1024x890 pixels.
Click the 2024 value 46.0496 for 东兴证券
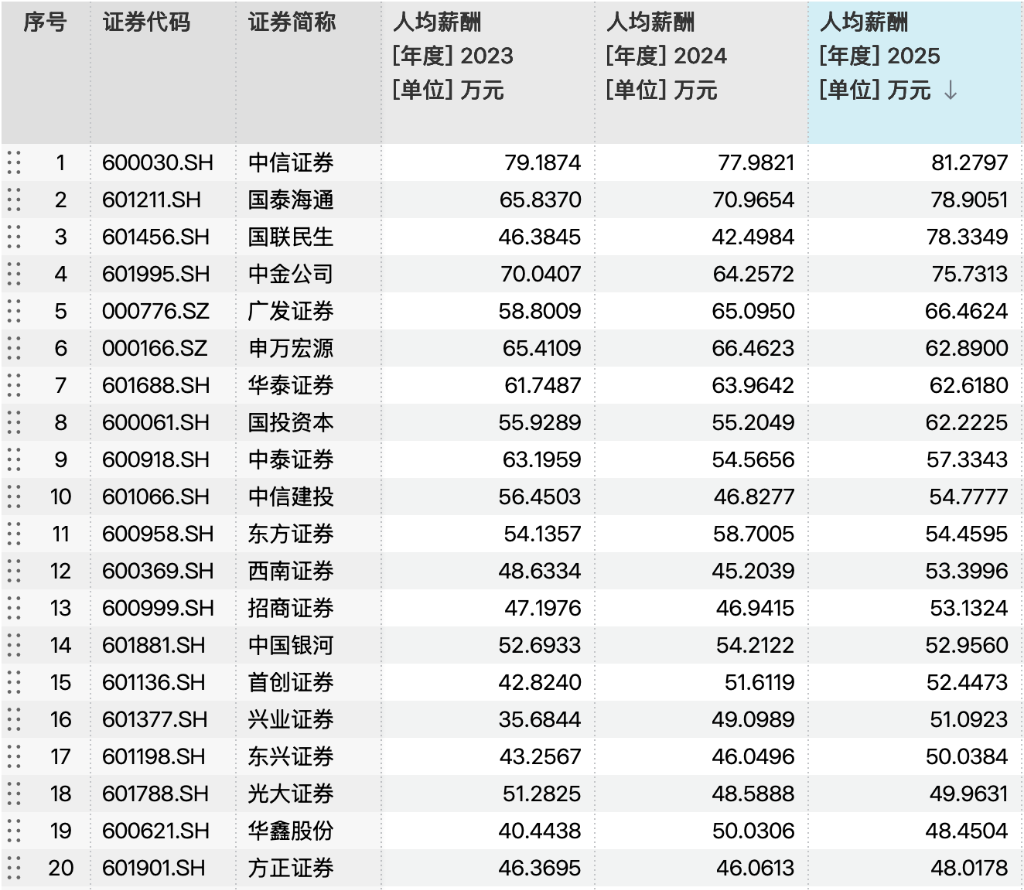(x=754, y=757)
